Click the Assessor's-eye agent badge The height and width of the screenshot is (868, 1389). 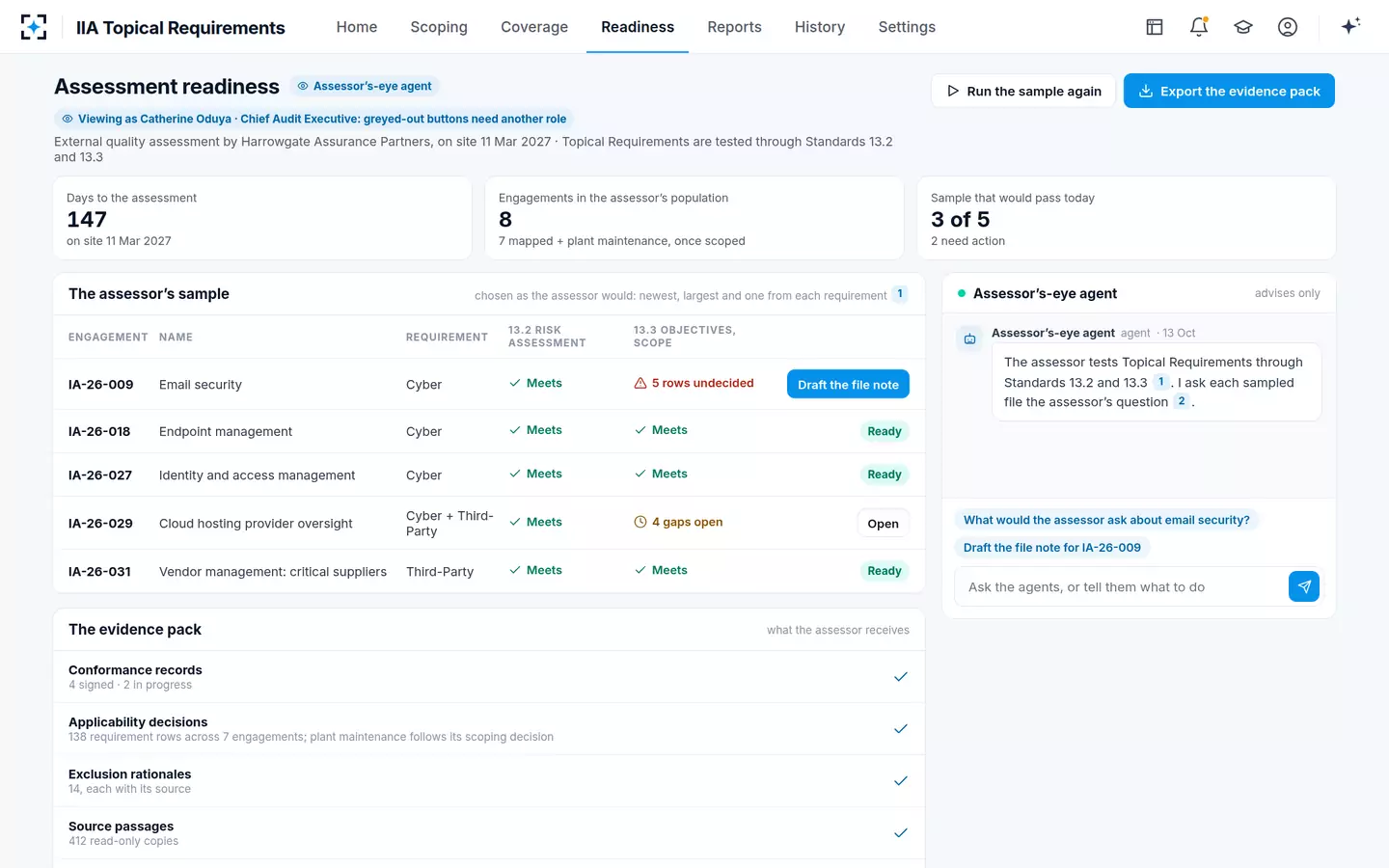(365, 86)
